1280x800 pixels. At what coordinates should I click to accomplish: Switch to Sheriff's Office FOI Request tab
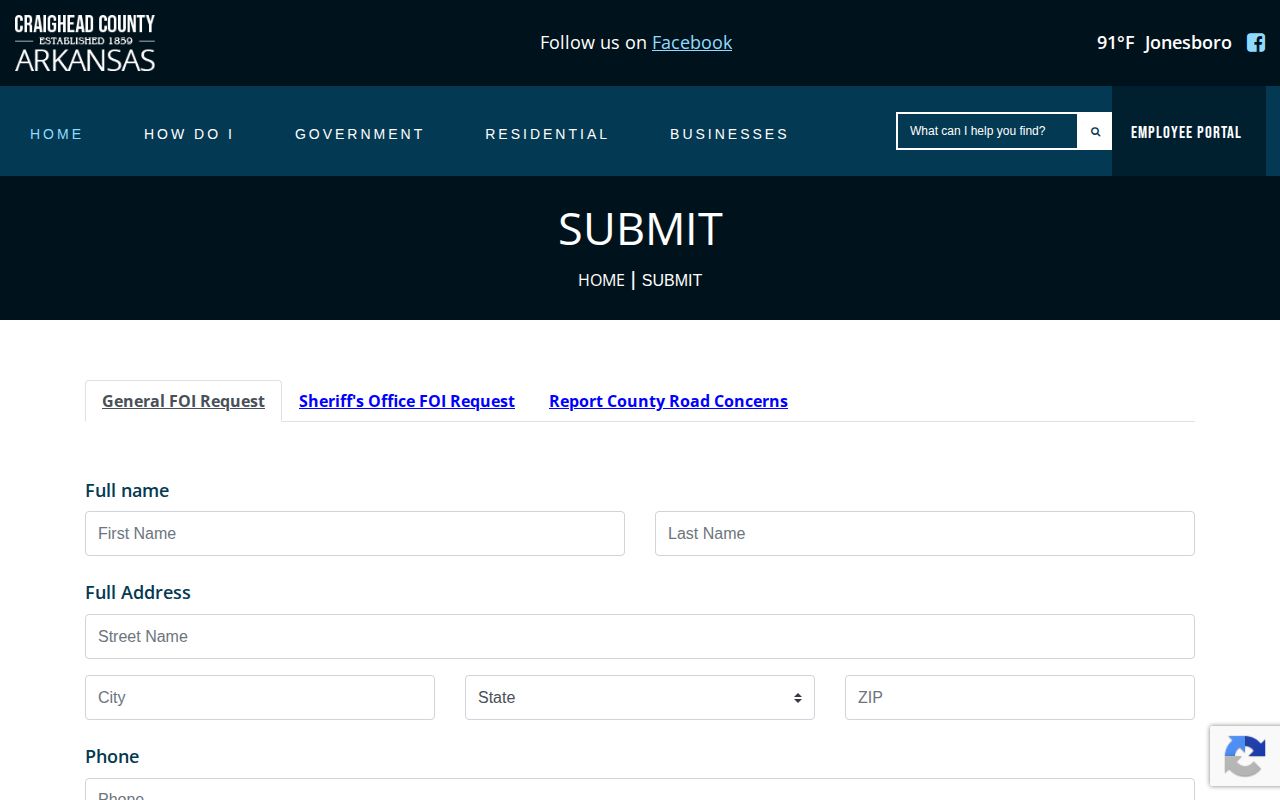click(407, 401)
